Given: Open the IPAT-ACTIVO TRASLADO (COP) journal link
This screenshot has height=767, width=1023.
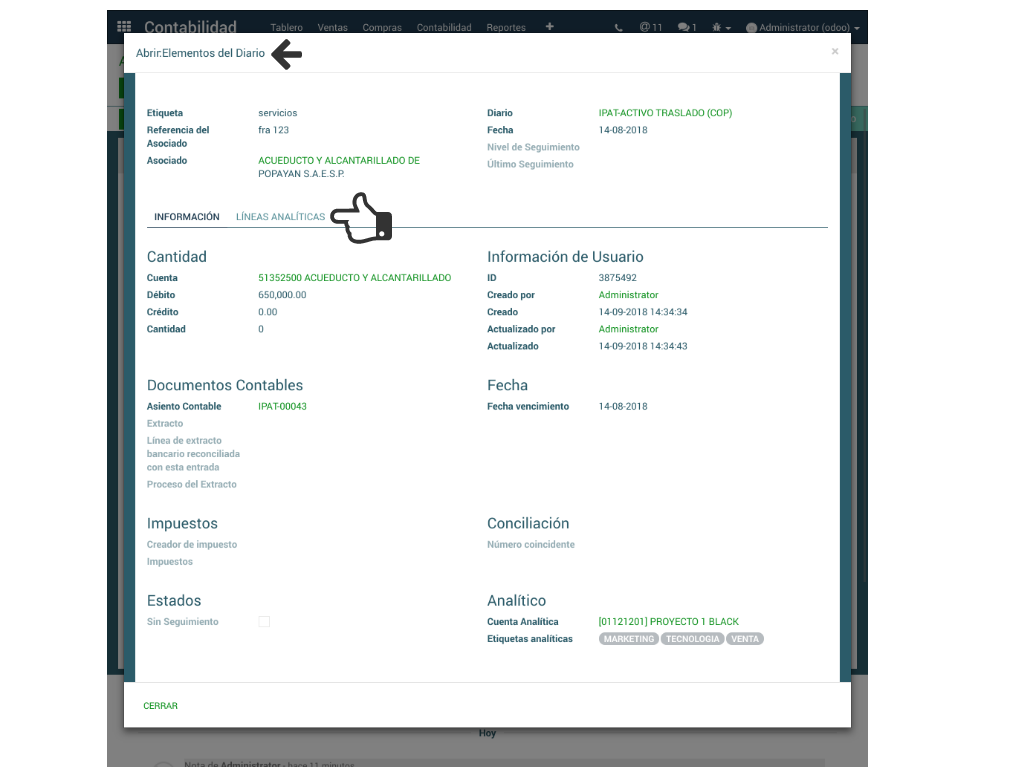Looking at the screenshot, I should coord(665,113).
